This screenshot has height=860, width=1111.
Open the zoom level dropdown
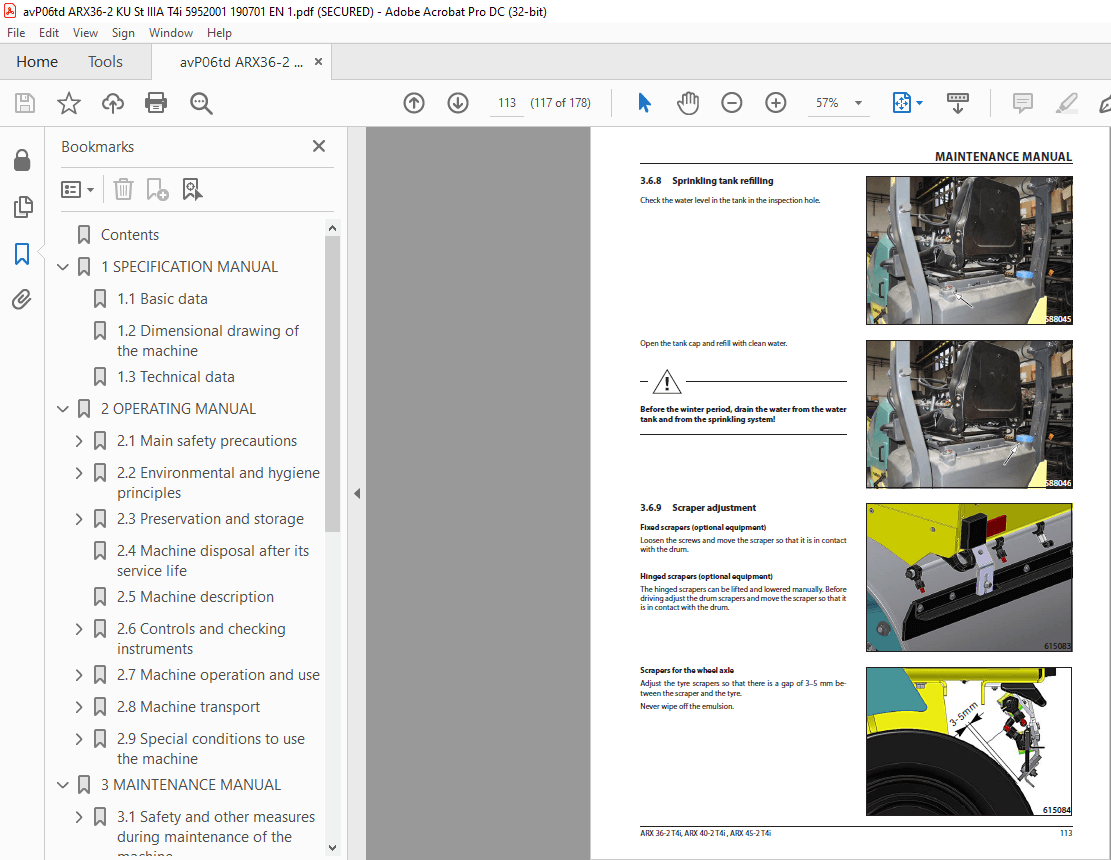click(857, 102)
